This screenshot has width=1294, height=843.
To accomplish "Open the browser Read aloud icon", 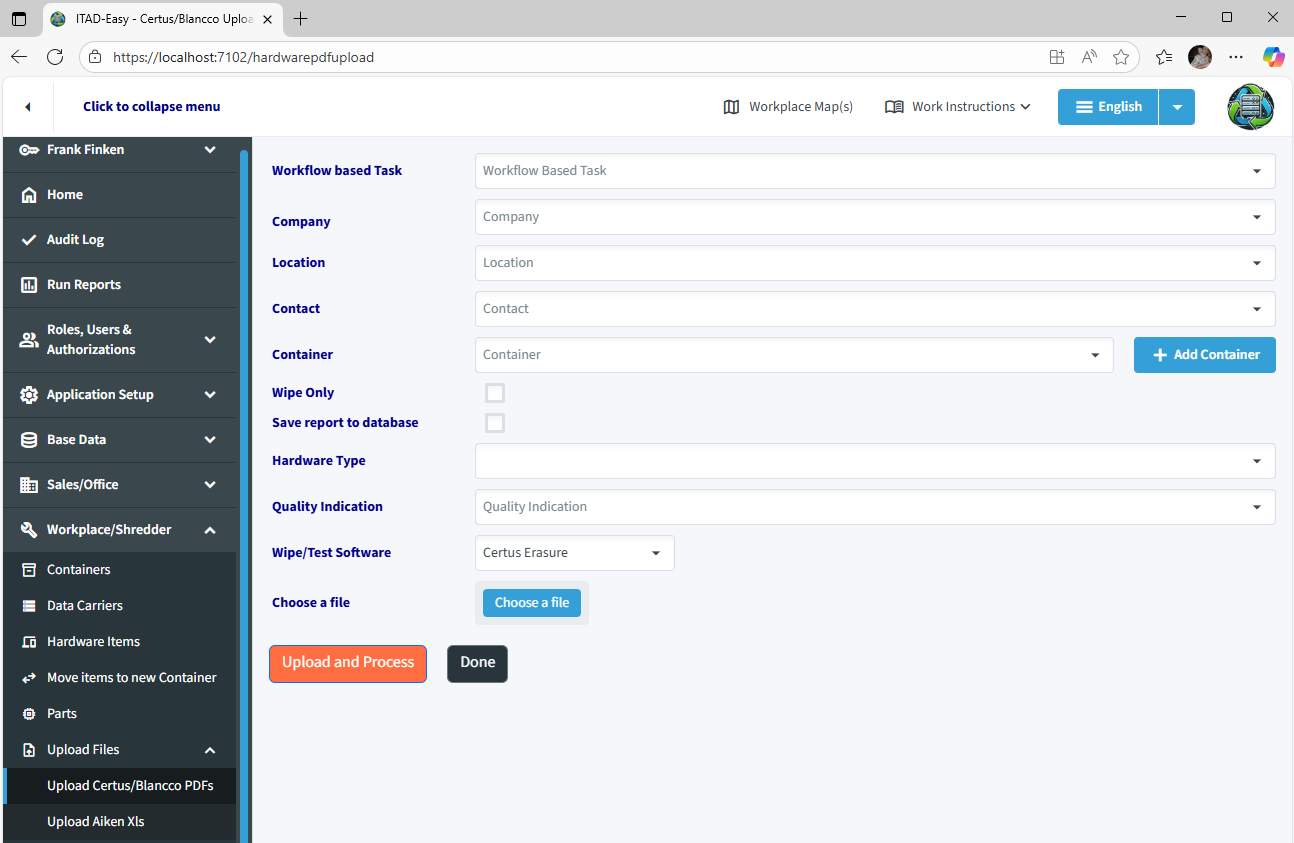I will click(1089, 57).
